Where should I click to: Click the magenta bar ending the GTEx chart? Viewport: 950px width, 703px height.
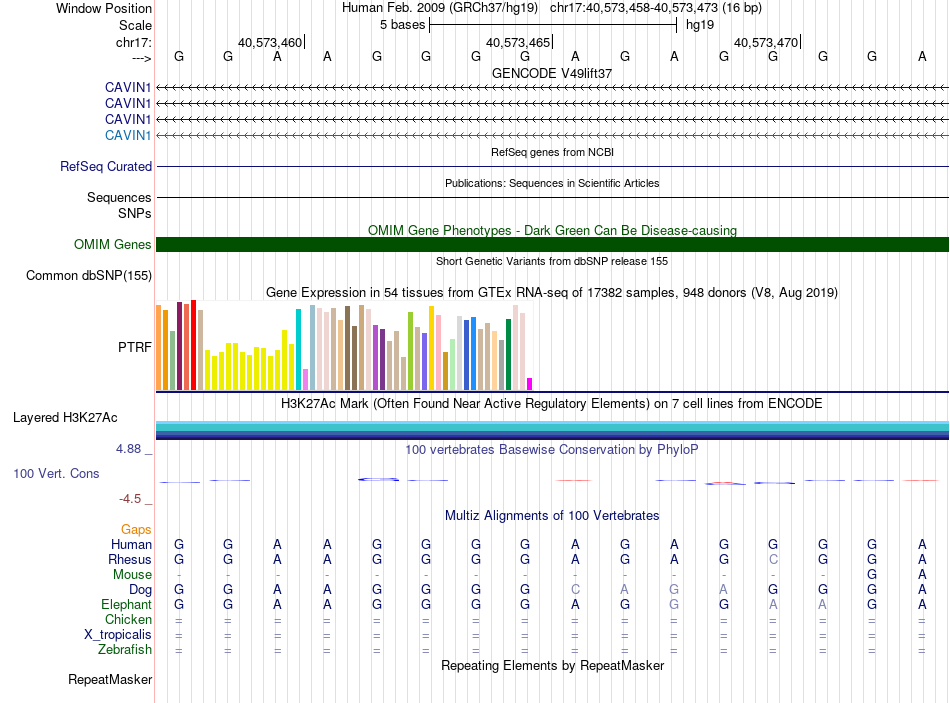pos(530,384)
